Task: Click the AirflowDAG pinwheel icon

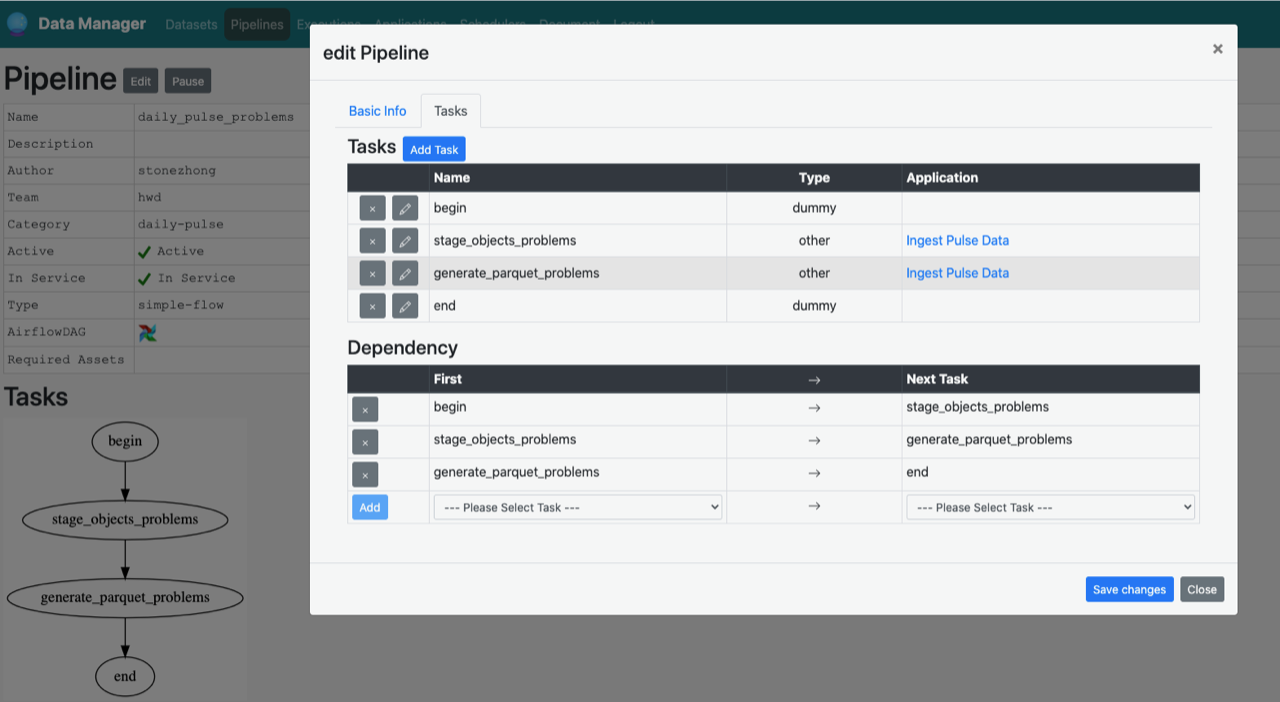Action: coord(146,331)
